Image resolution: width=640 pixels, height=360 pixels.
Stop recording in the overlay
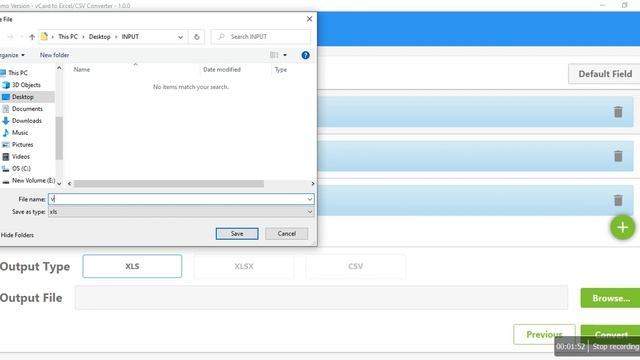pyautogui.click(x=616, y=347)
